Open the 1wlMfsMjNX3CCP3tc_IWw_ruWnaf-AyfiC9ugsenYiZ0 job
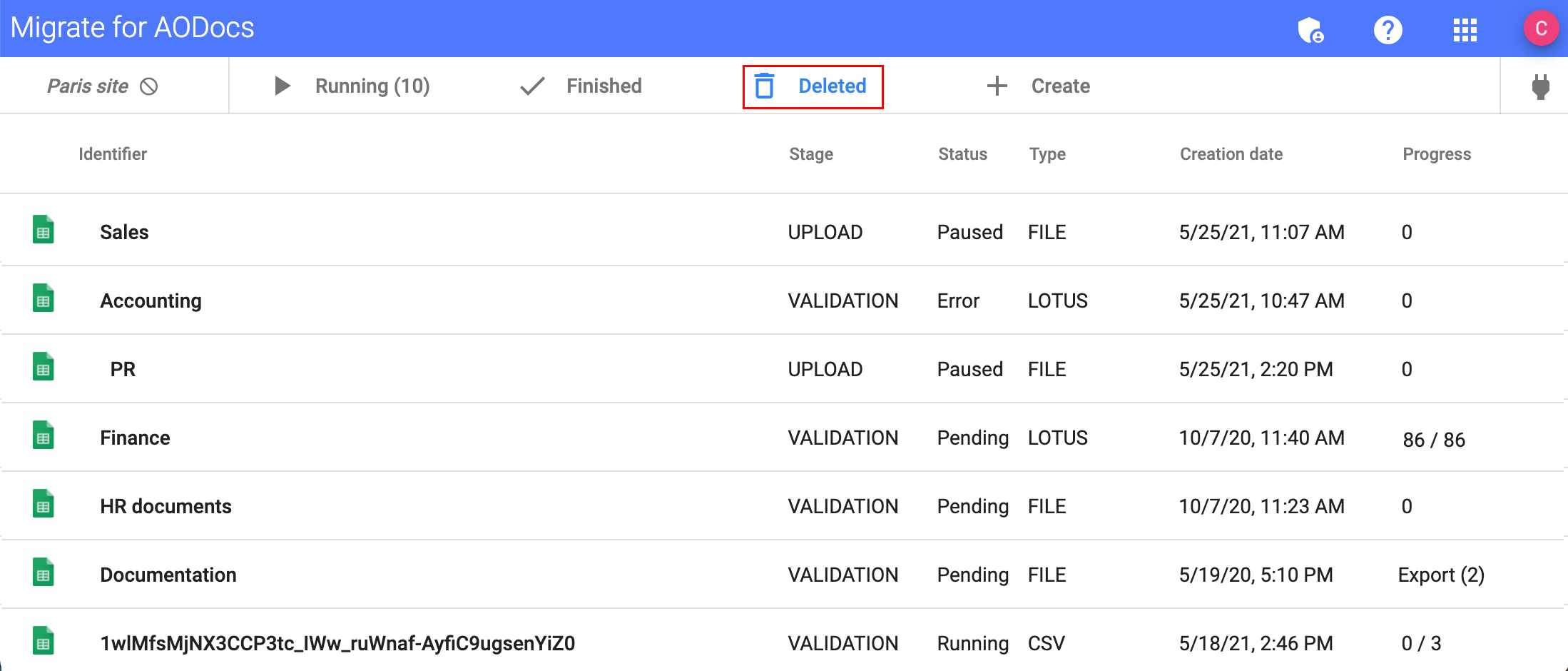This screenshot has width=1568, height=671. pyautogui.click(x=337, y=643)
